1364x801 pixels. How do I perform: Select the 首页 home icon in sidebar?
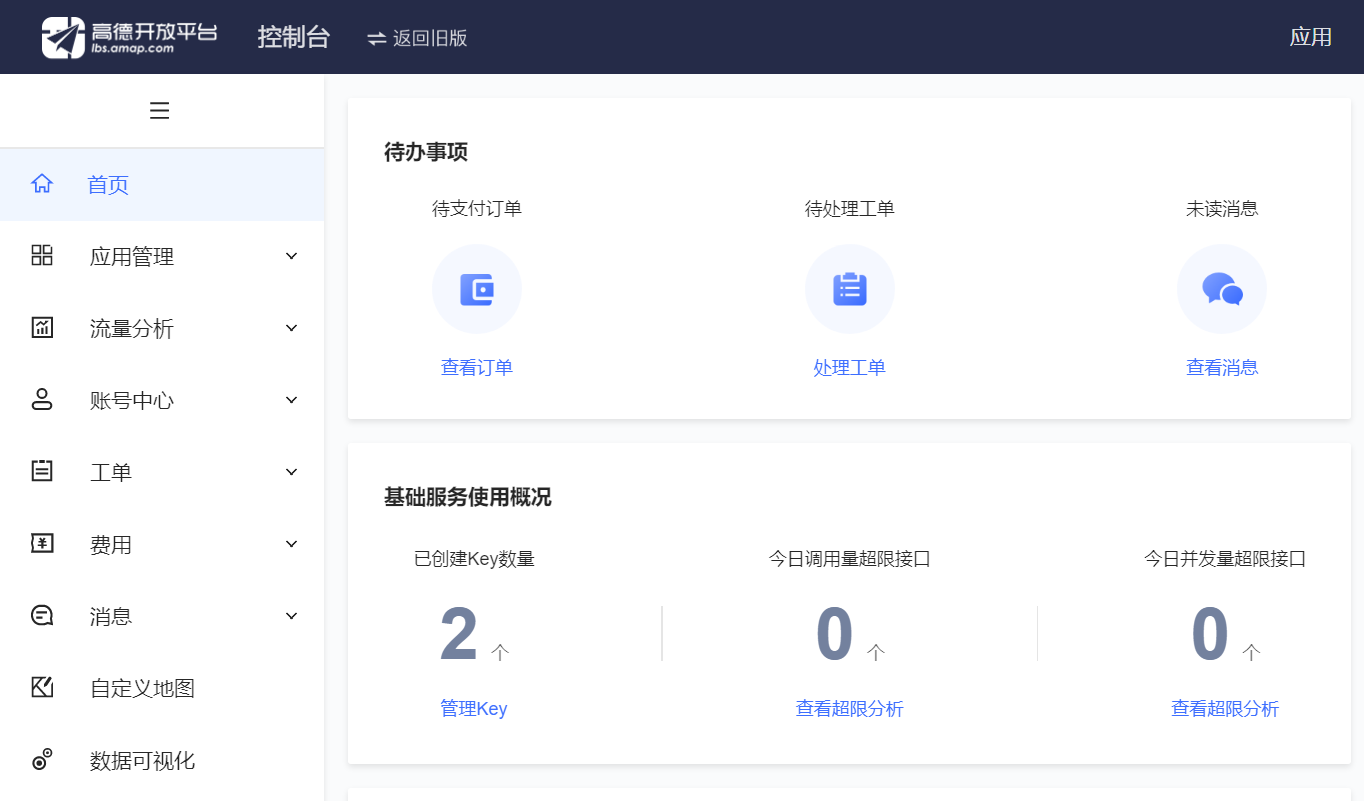coord(41,183)
